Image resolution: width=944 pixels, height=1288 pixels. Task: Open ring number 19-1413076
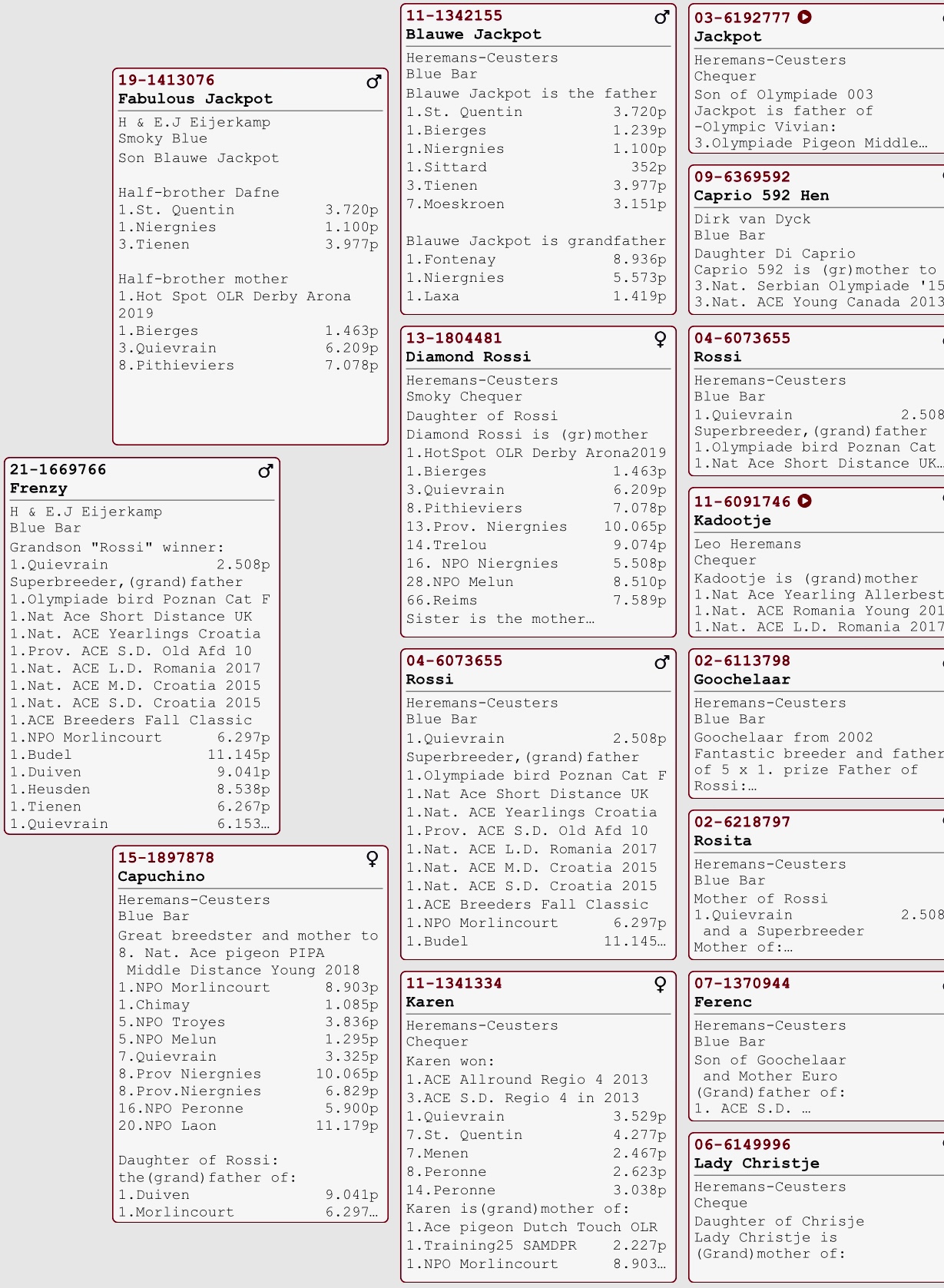(166, 80)
